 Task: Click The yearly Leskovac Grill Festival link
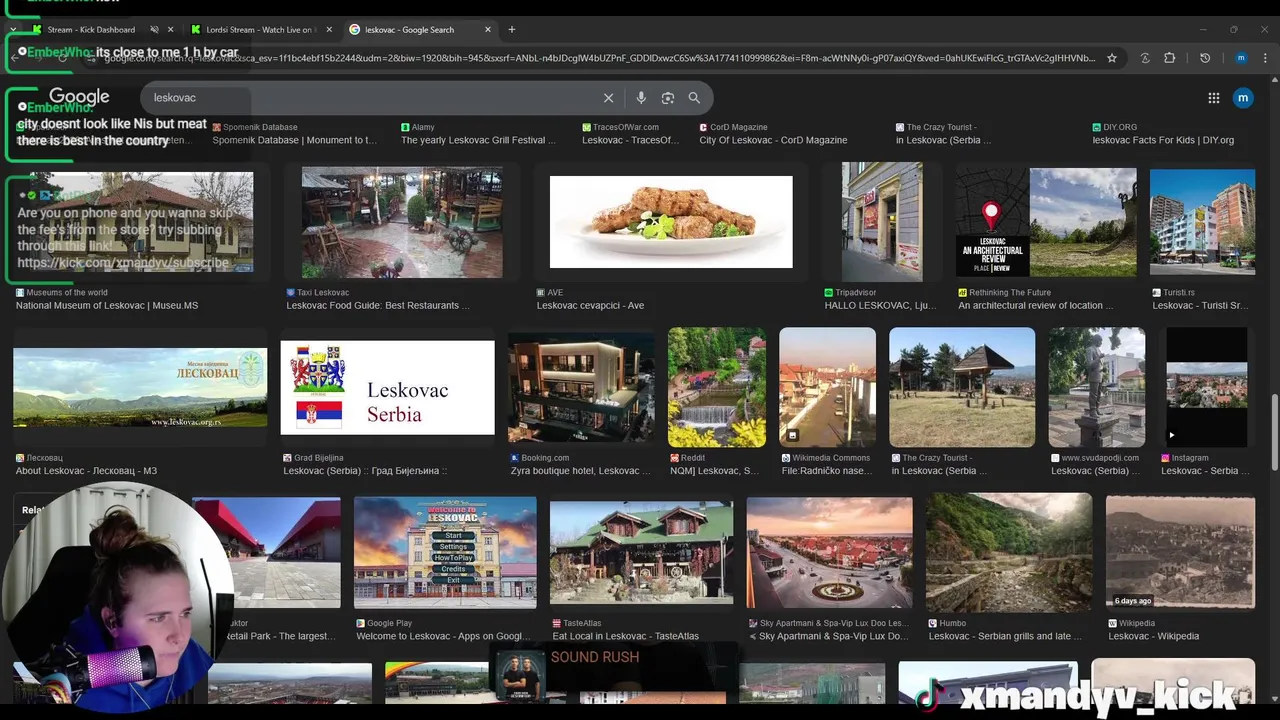point(479,140)
